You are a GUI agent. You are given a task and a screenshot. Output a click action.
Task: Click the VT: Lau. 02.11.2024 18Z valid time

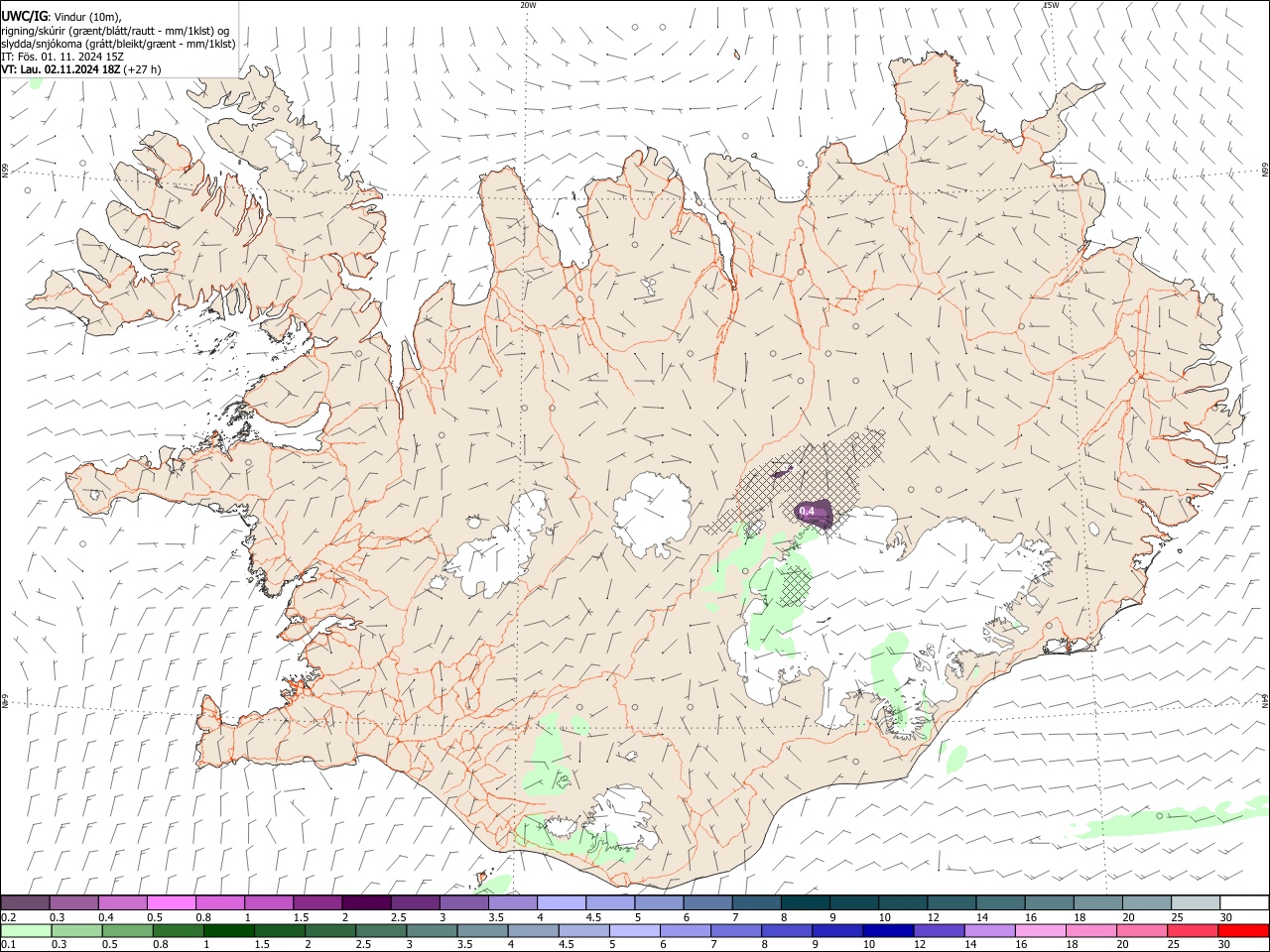tap(62, 69)
